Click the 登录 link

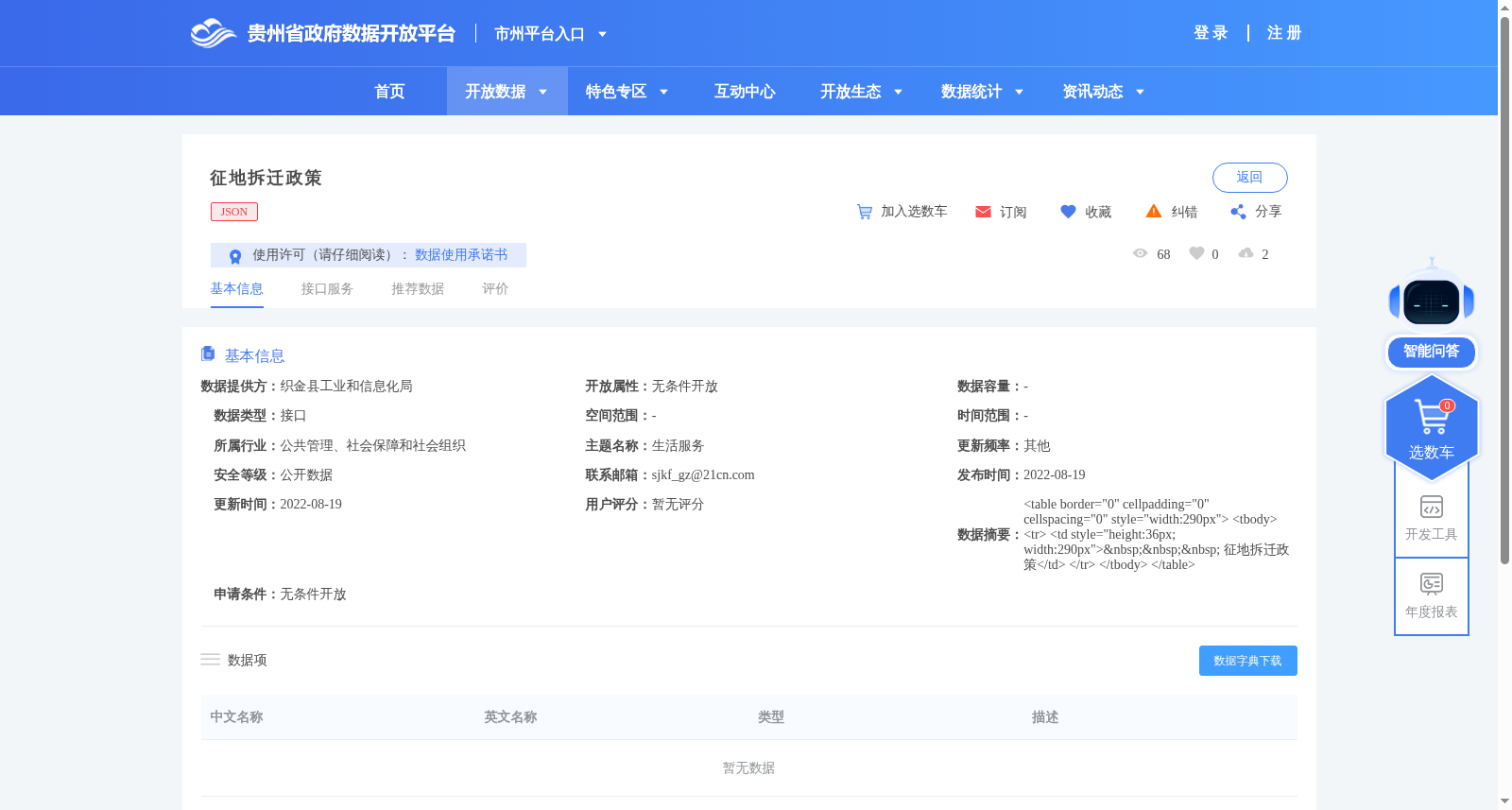click(x=1211, y=33)
